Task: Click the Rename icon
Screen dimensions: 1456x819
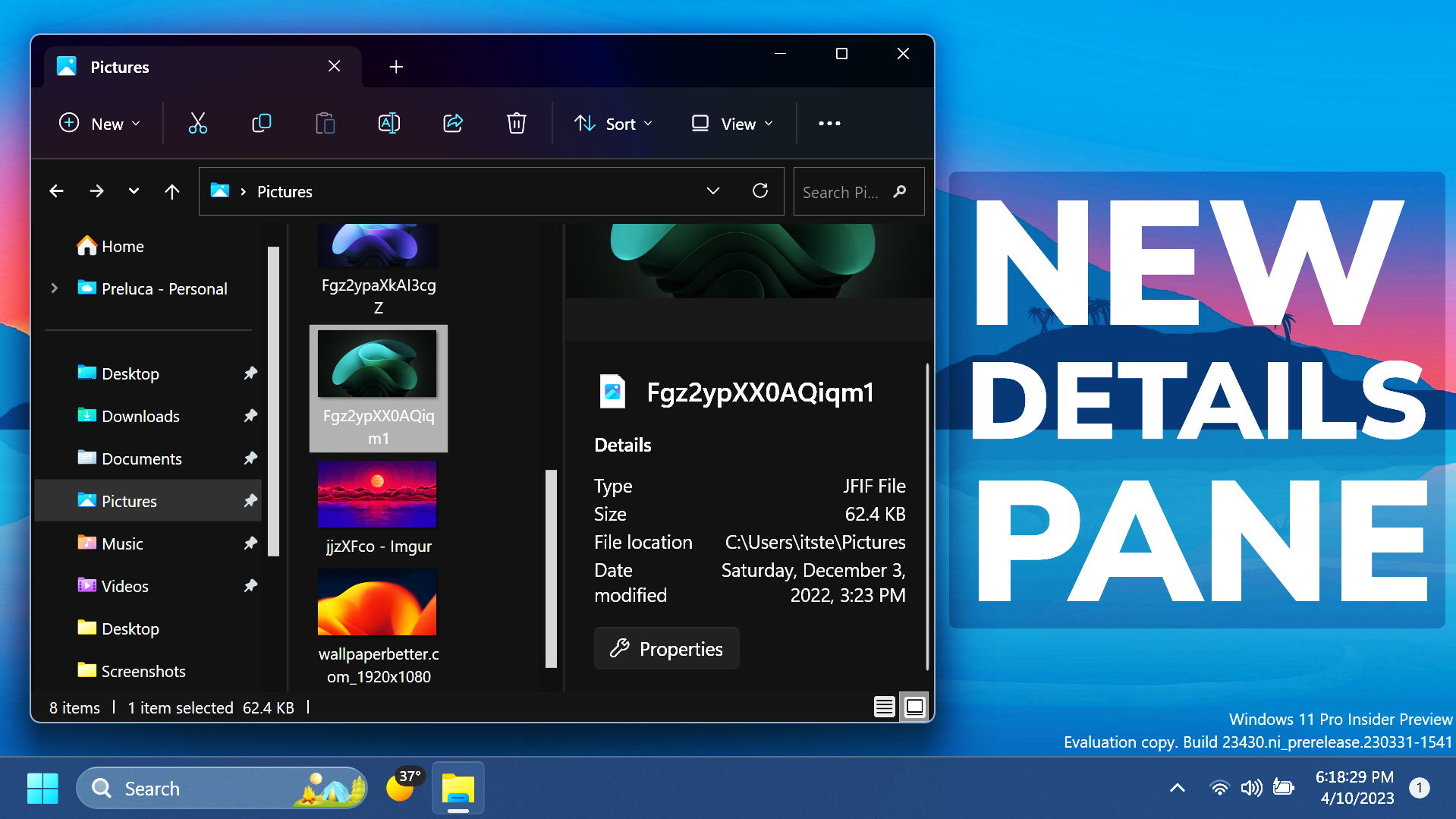Action: point(389,123)
